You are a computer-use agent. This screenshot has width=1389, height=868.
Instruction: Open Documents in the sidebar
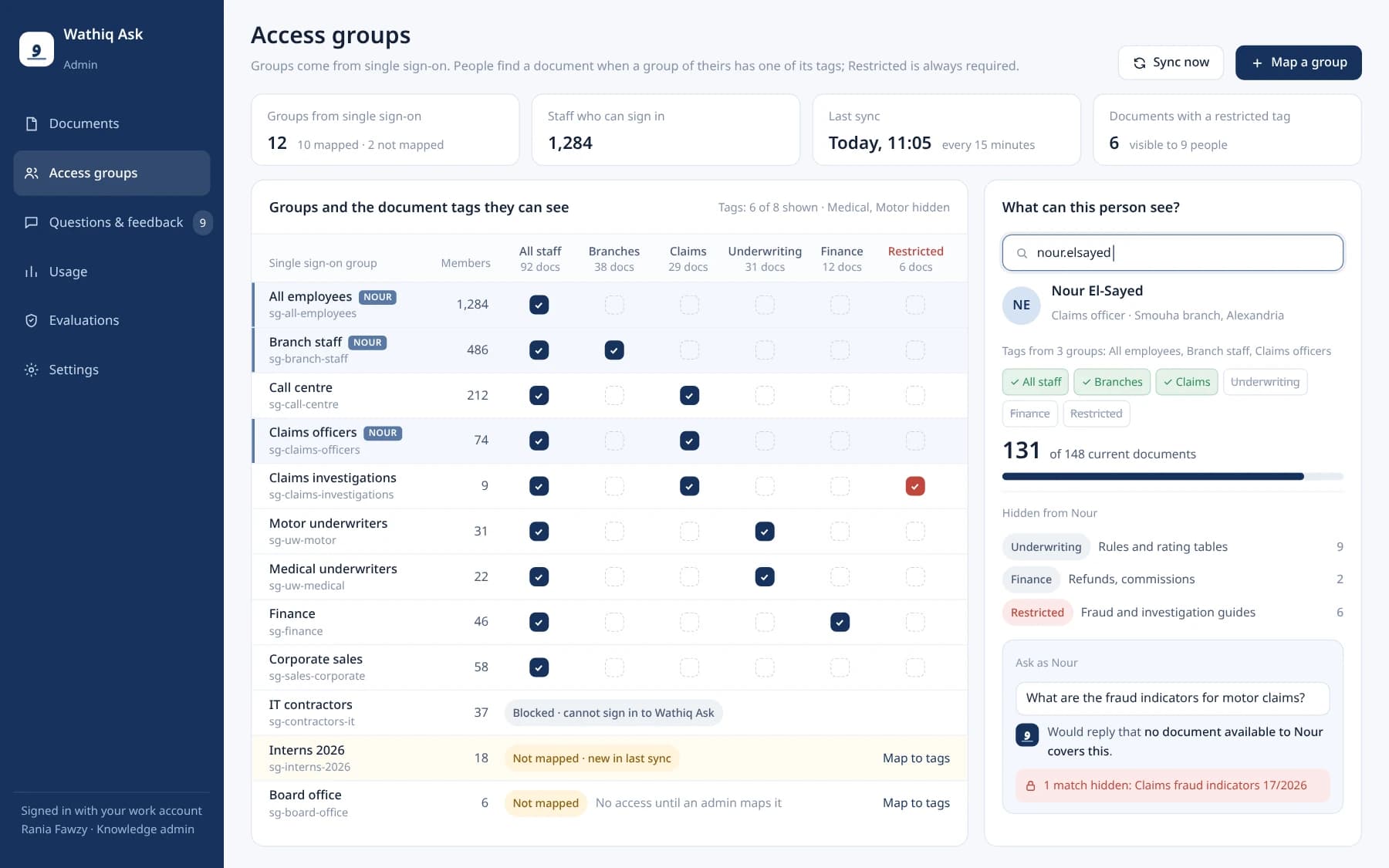tap(112, 123)
